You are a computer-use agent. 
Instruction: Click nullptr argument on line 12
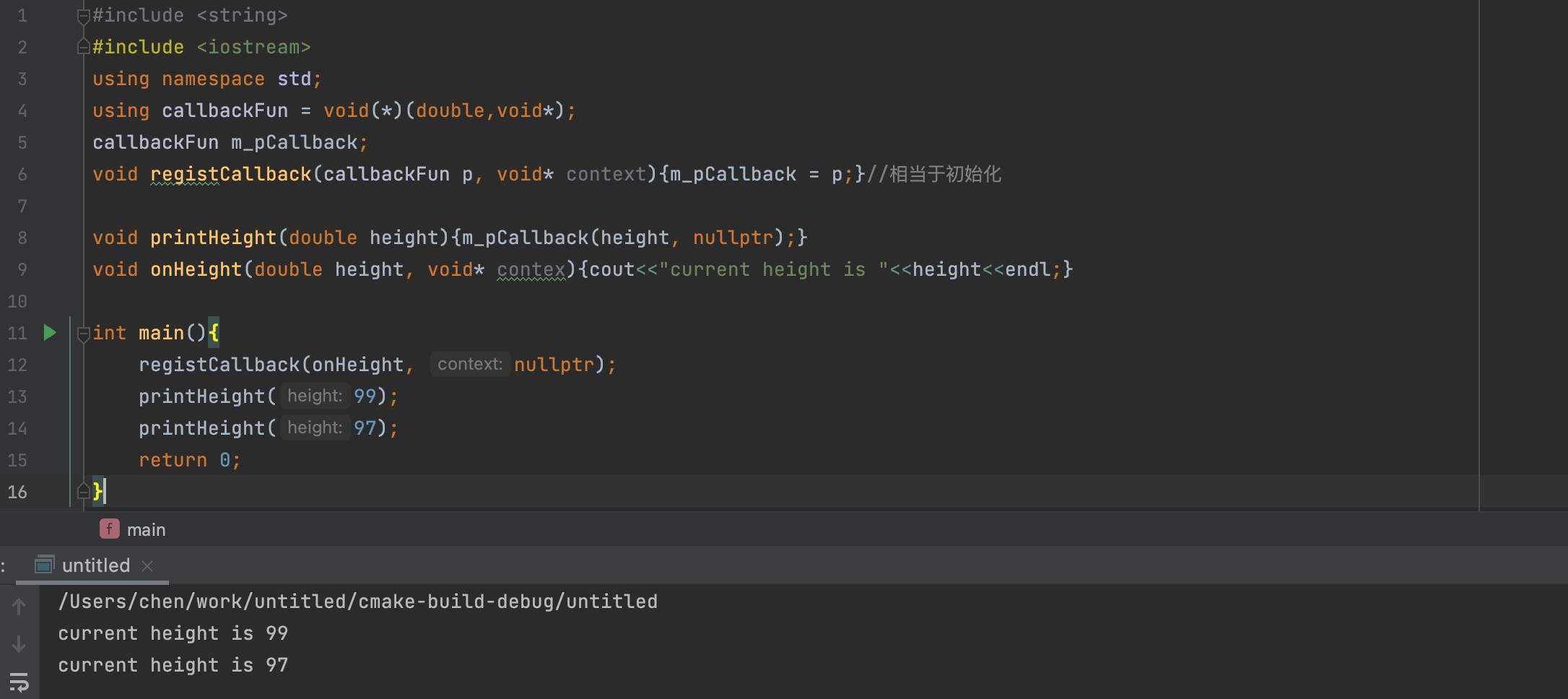[x=554, y=365]
